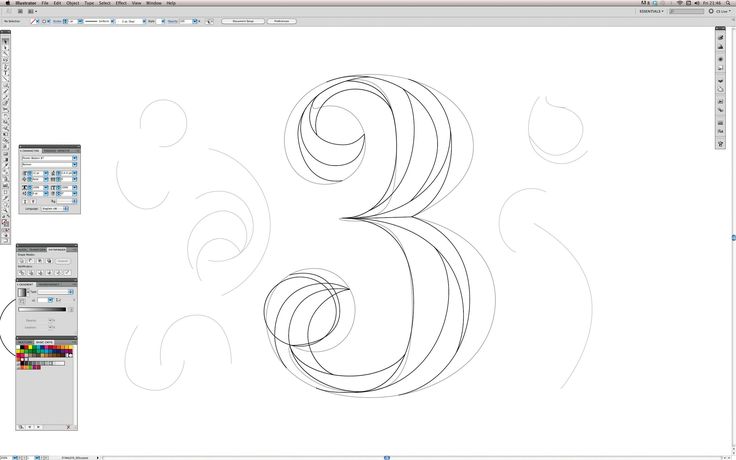The width and height of the screenshot is (736, 460).
Task: Click the Minus Back pathfinder icon
Action: click(x=67, y=273)
